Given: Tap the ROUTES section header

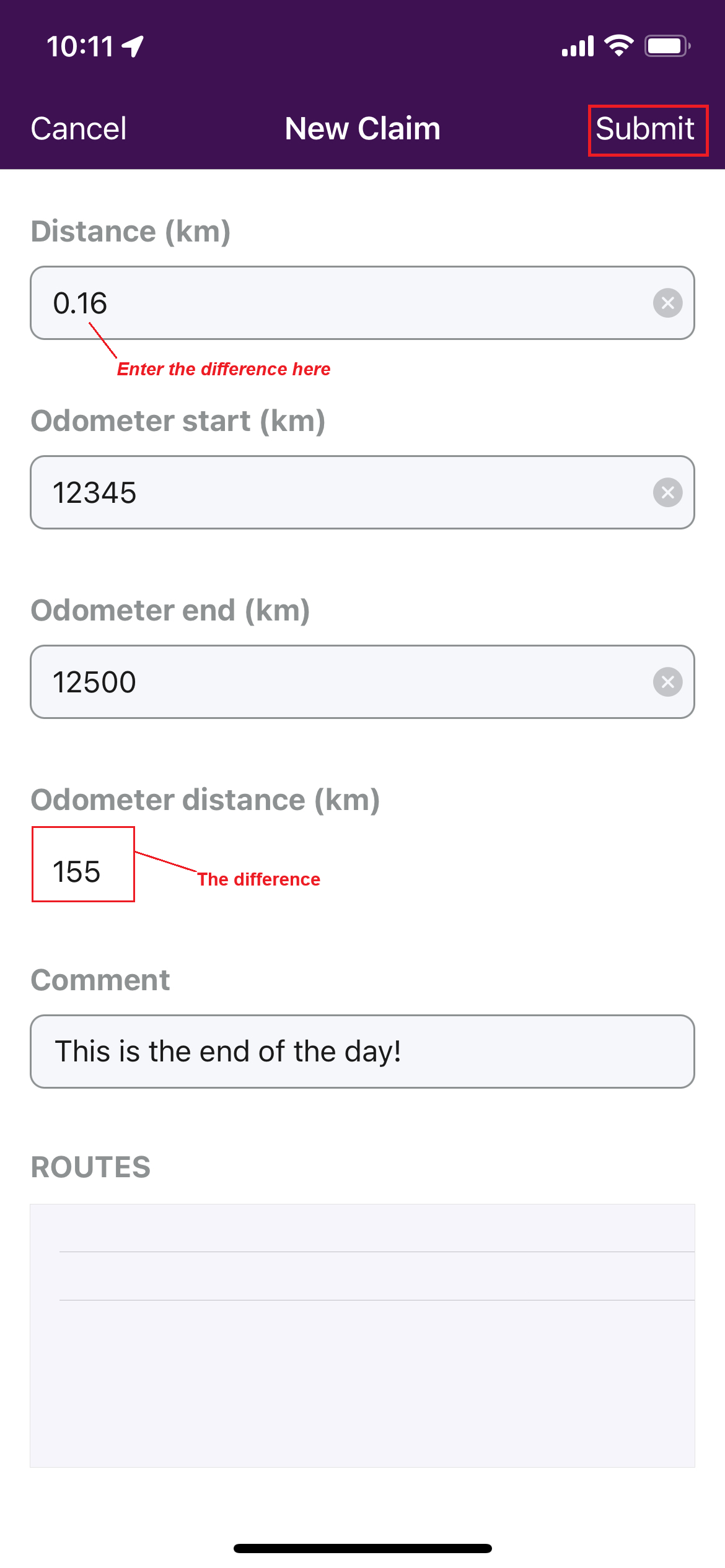Looking at the screenshot, I should [91, 1167].
